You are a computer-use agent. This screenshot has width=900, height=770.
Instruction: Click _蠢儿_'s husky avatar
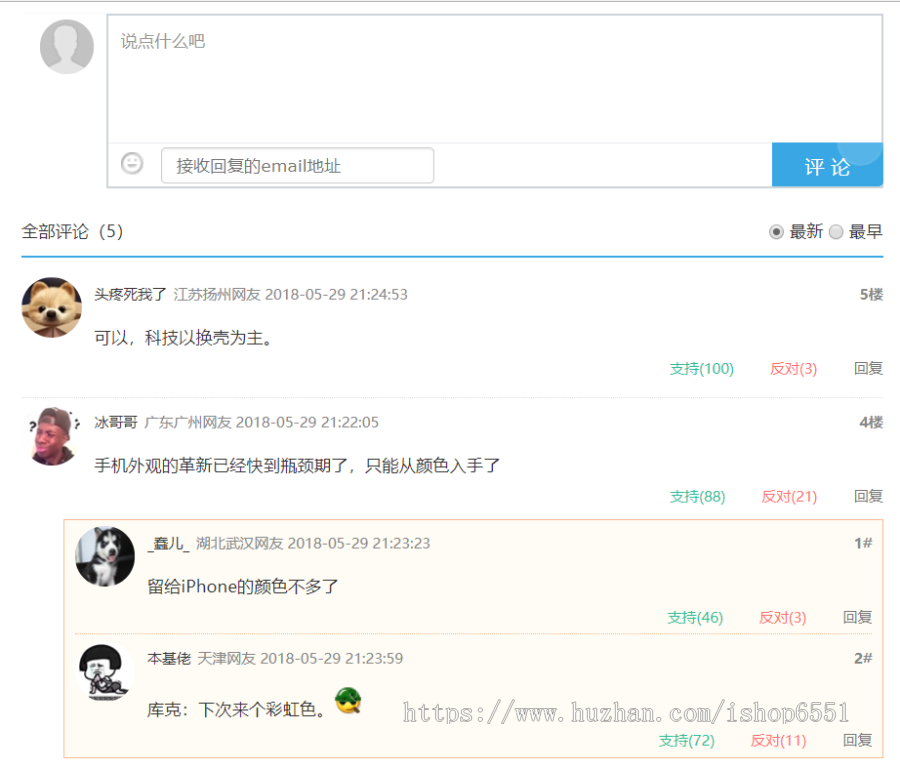pyautogui.click(x=105, y=556)
